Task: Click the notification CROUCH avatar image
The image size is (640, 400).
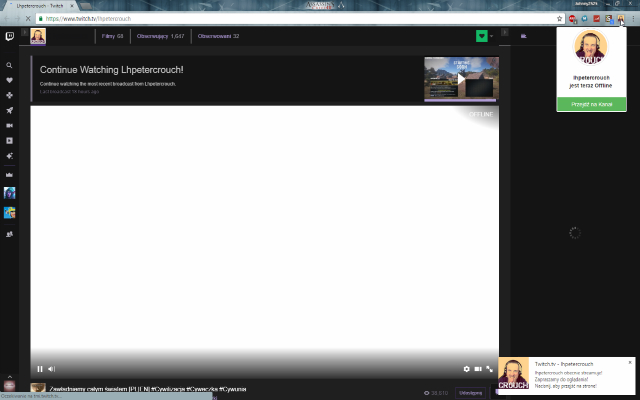Action: point(513,373)
